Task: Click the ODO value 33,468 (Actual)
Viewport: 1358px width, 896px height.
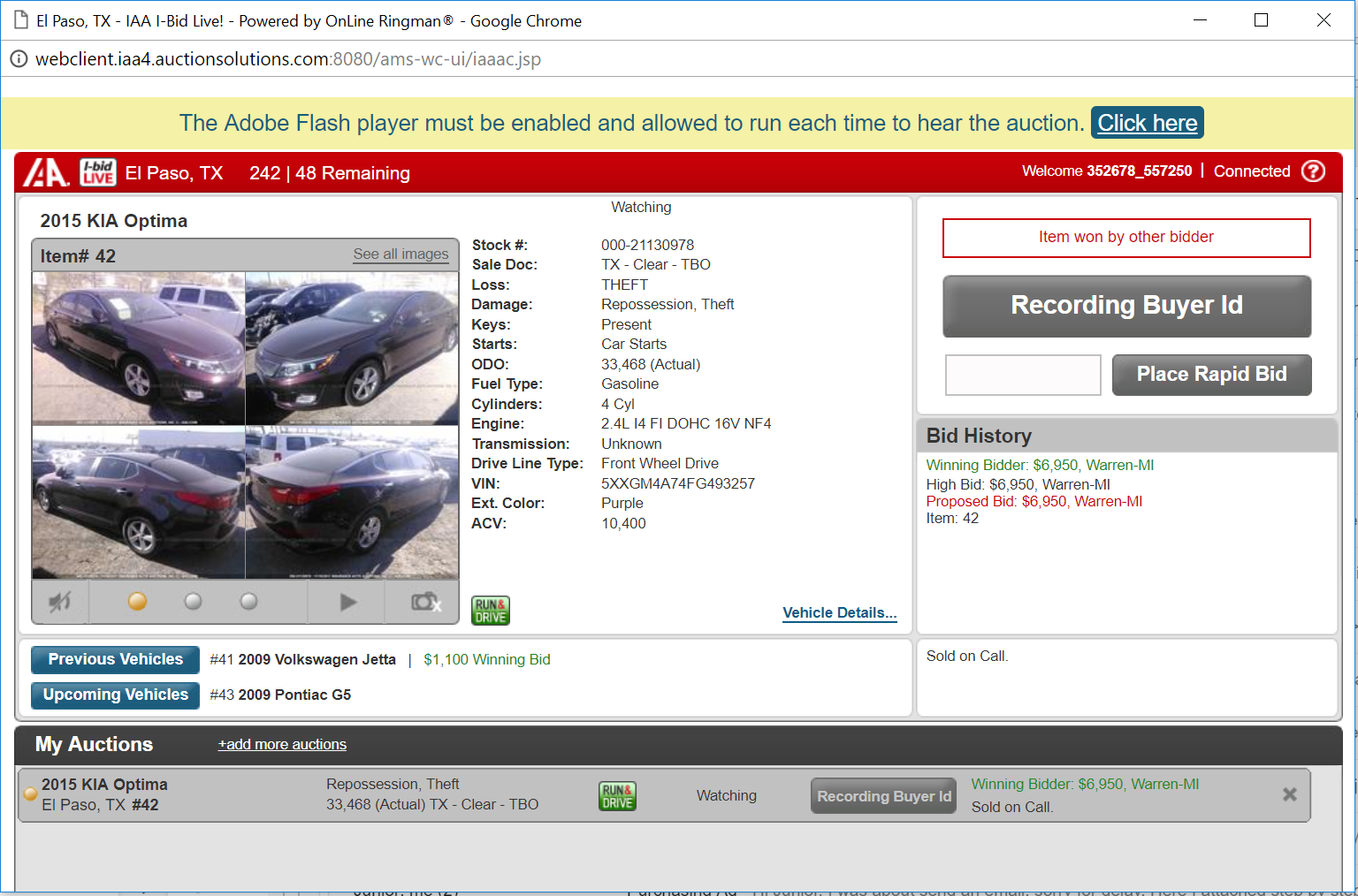Action: coord(651,364)
